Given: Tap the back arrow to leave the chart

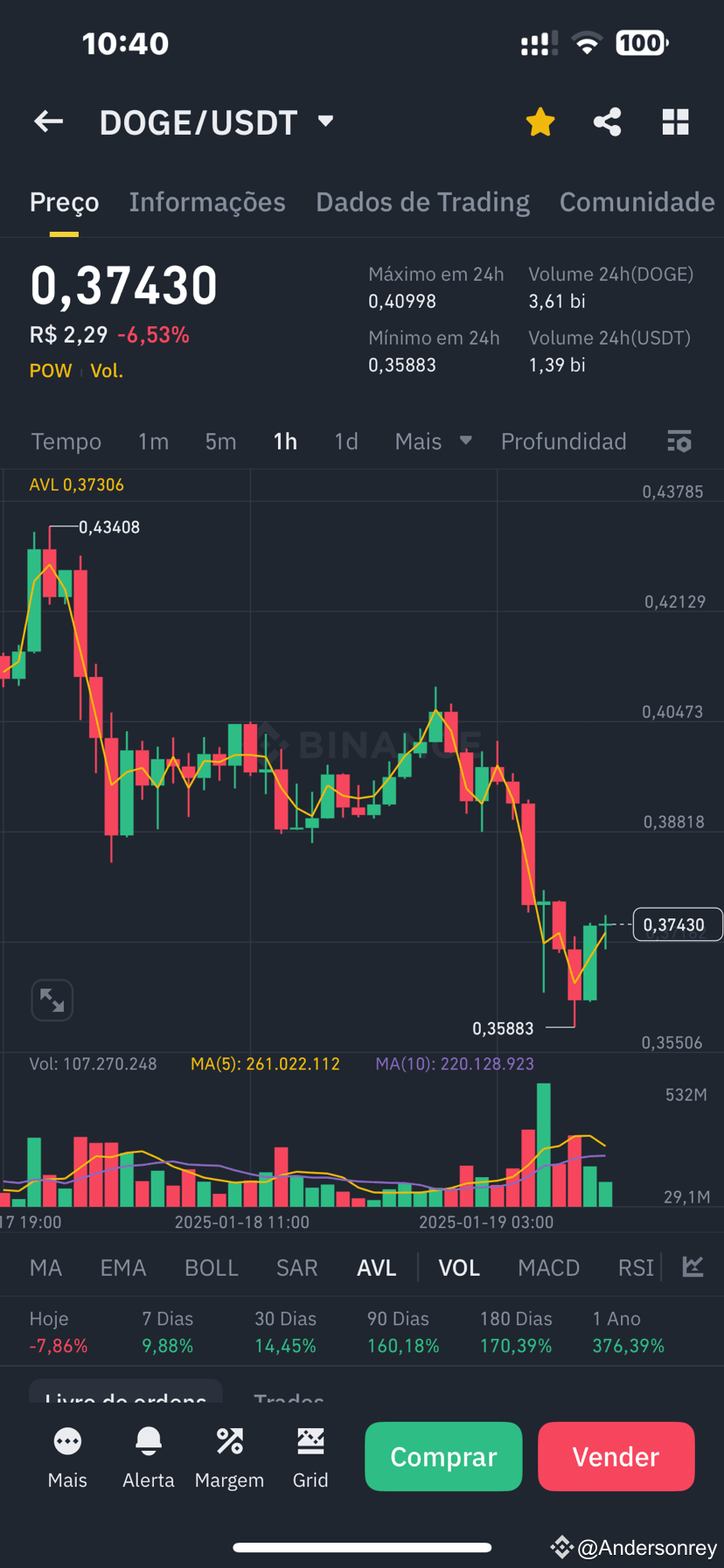Looking at the screenshot, I should tap(48, 122).
